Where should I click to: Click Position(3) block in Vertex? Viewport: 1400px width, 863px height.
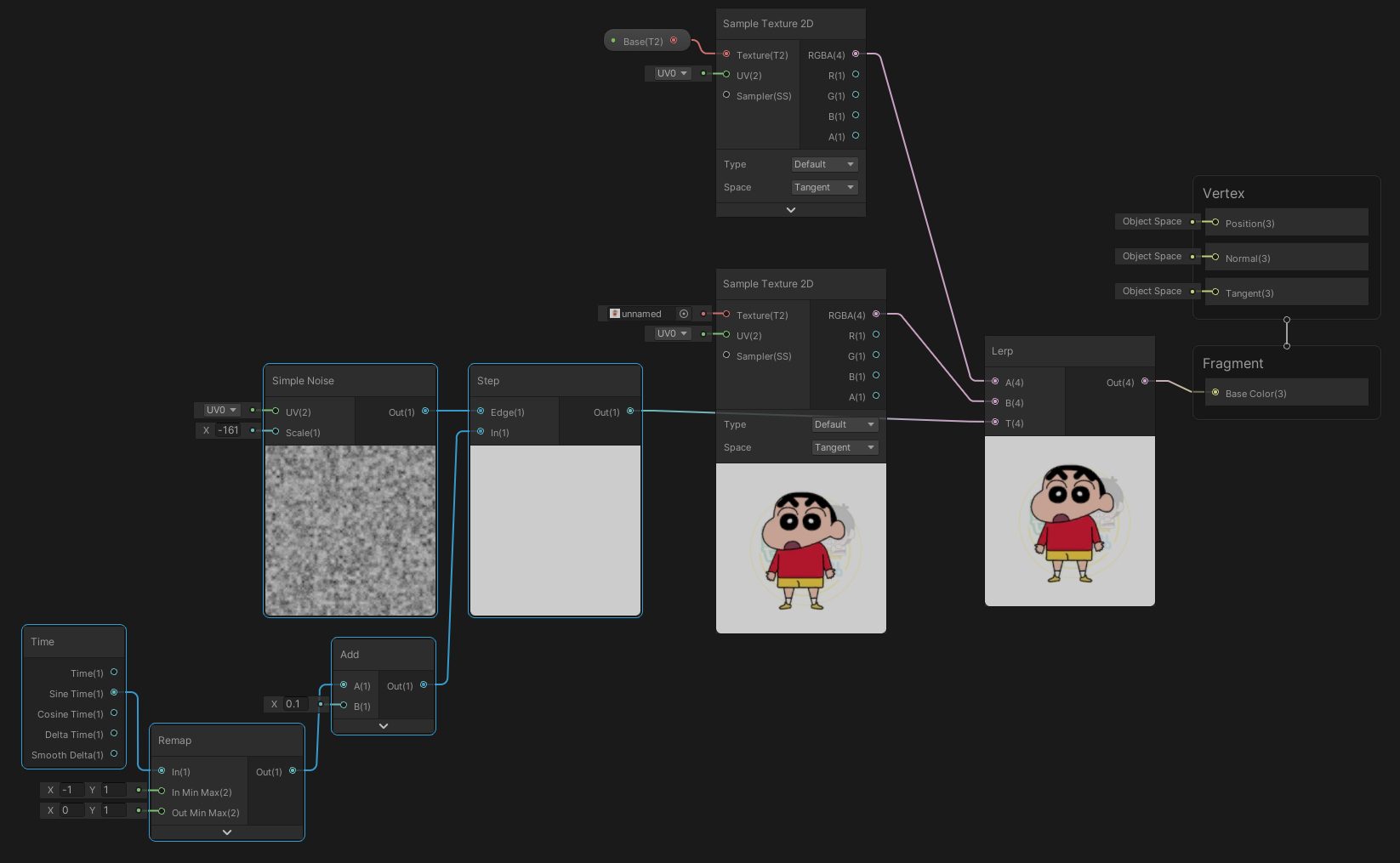pyautogui.click(x=1287, y=223)
